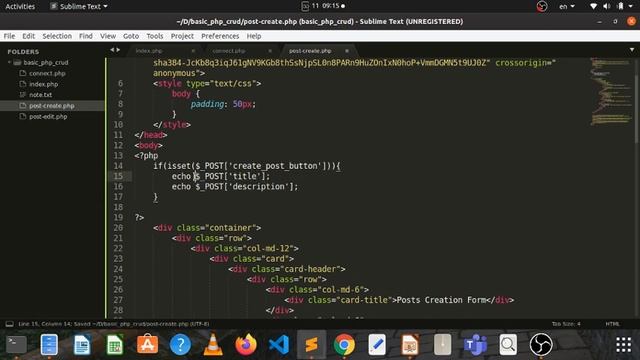The image size is (640, 360).
Task: Open the Help menu
Action: click(x=253, y=36)
